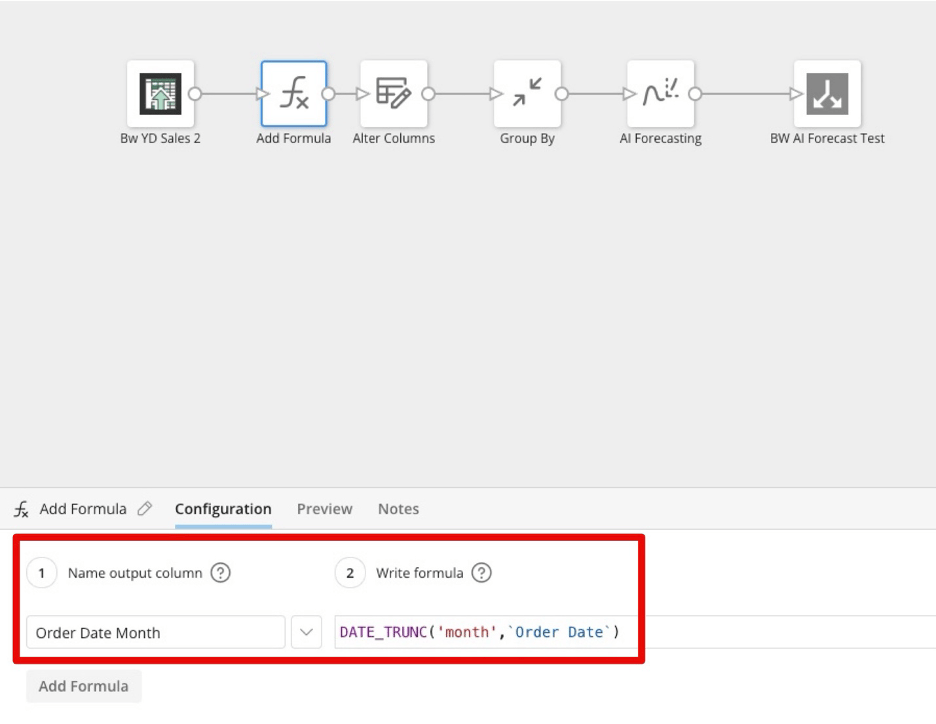The width and height of the screenshot is (936, 724).
Task: Click the 'BW AI Forecast Test' label
Action: pos(827,138)
